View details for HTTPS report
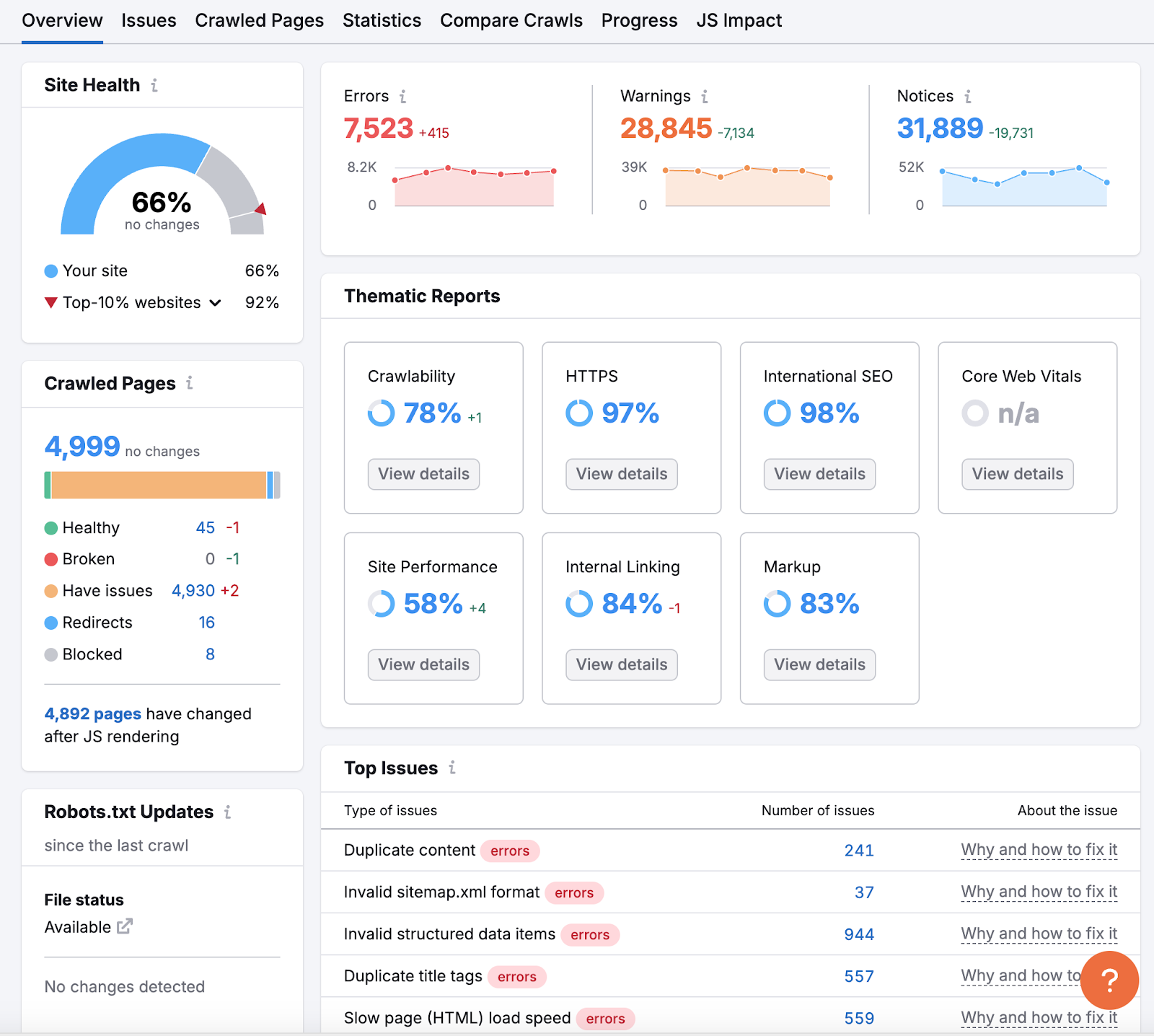1154x1036 pixels. tap(622, 474)
